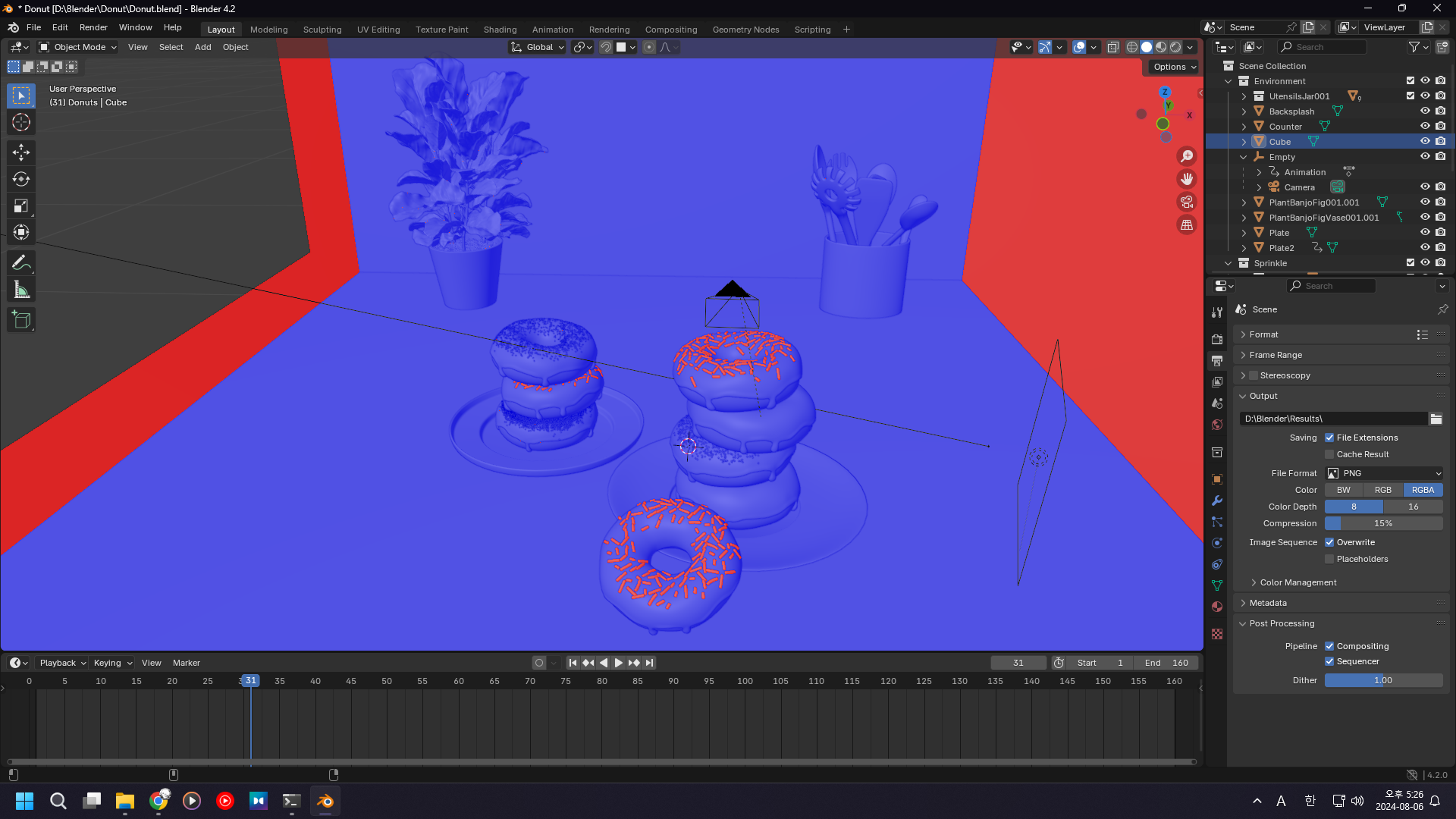Switch to the Shading workspace tab

(500, 30)
